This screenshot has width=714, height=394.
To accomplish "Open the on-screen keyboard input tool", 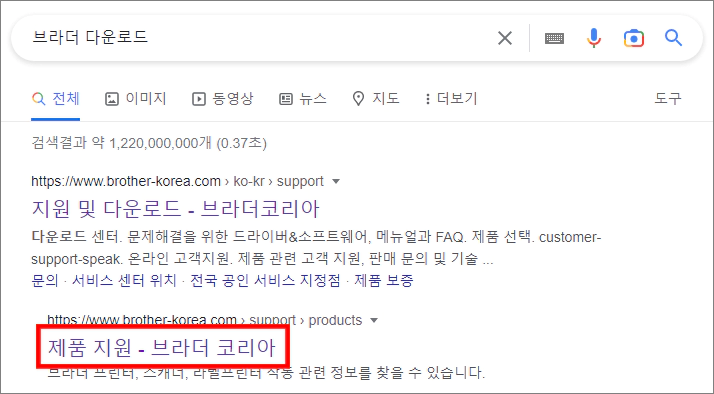I will point(554,38).
